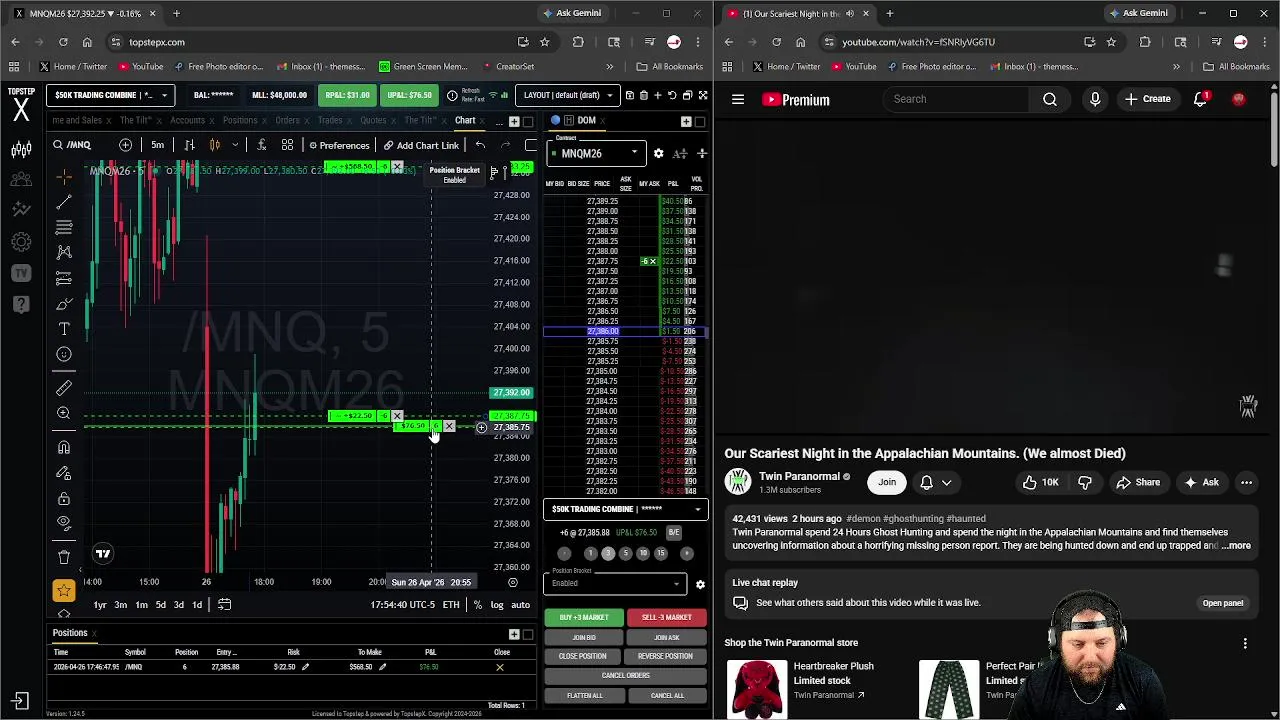Viewport: 1280px width, 720px height.
Task: Open settings gear in TopstepX left sidebar
Action: [21, 242]
